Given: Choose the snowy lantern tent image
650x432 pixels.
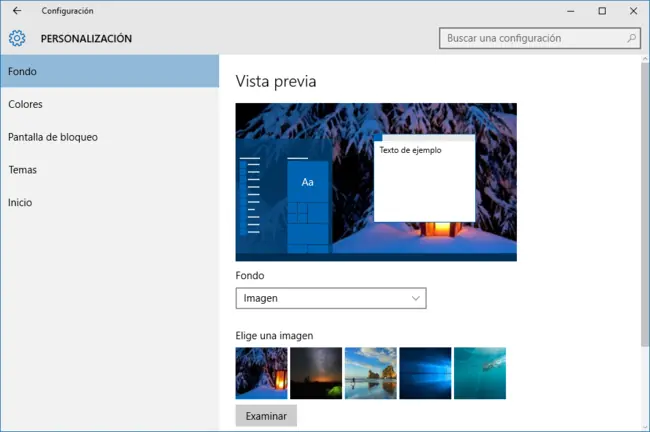Looking at the screenshot, I should tap(261, 373).
